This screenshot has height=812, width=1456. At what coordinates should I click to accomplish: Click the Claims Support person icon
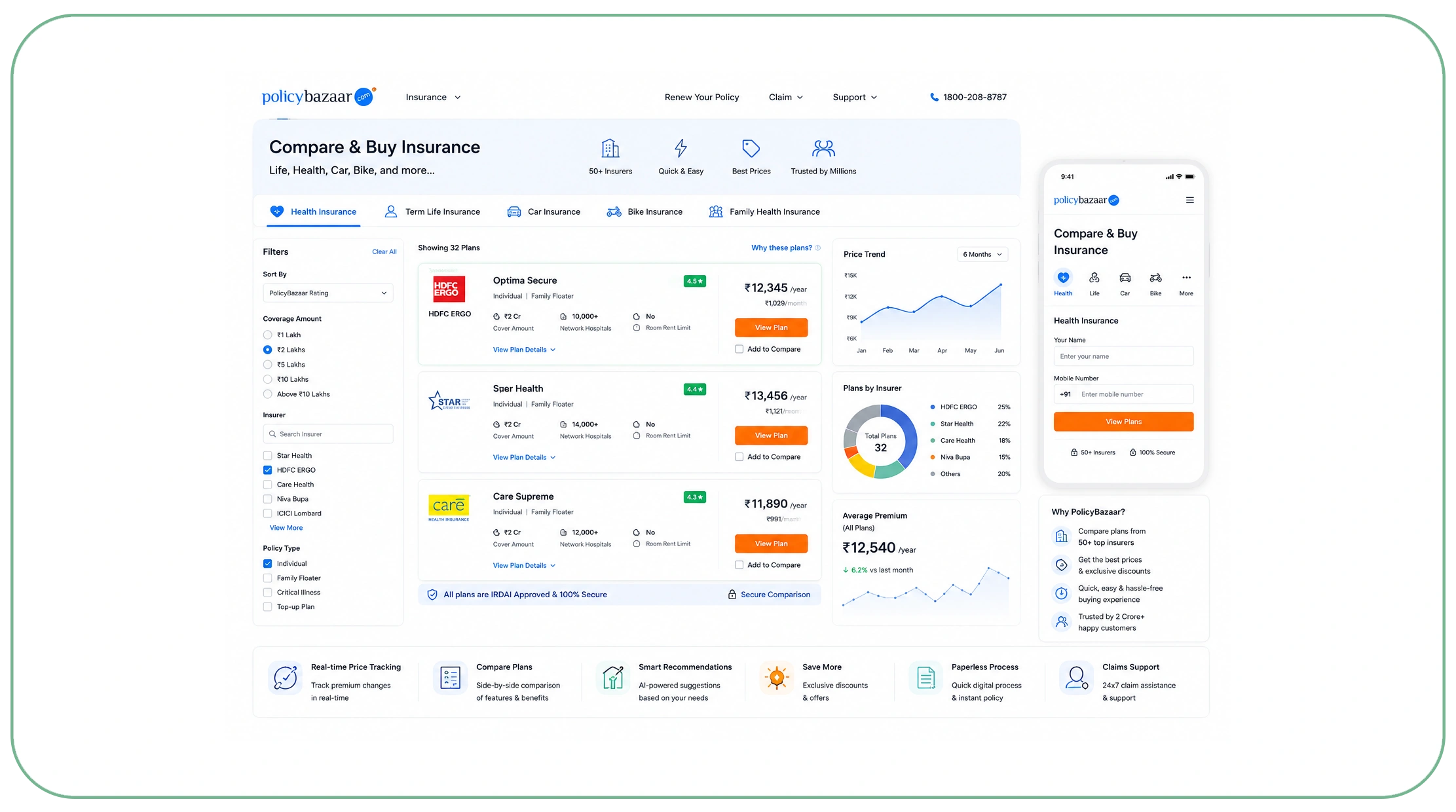coord(1076,678)
